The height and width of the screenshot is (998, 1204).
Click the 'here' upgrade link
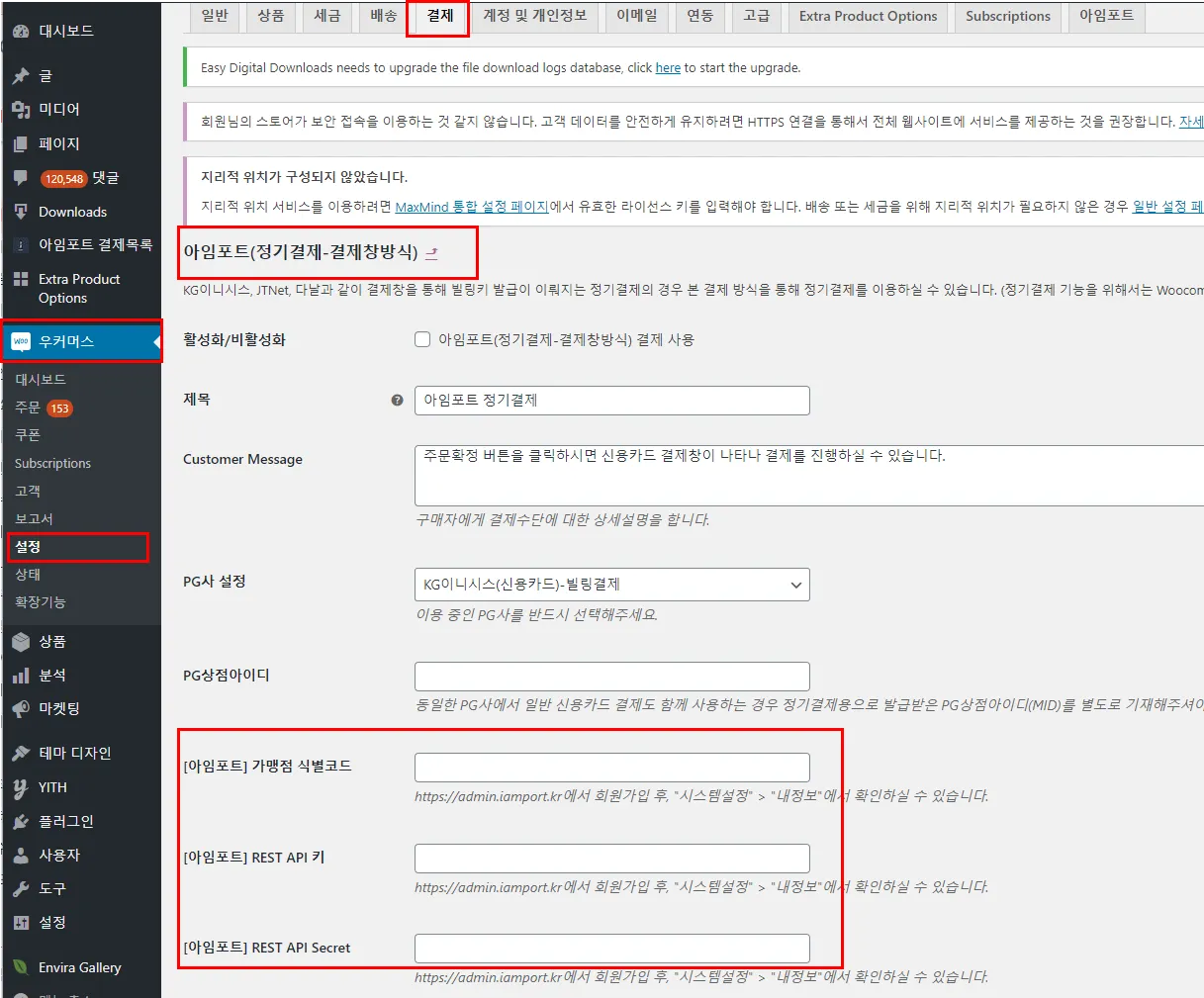coord(668,68)
